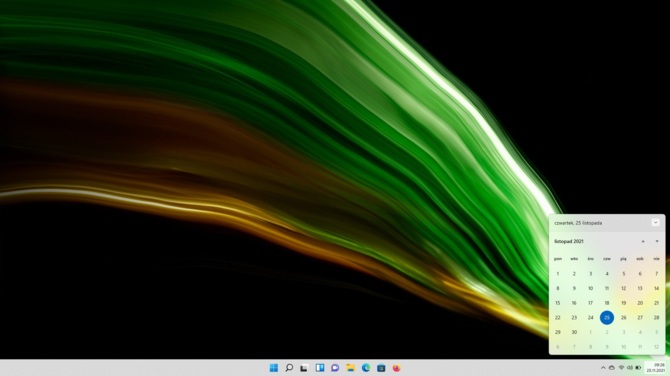
Task: Open Task View from the taskbar
Action: point(304,368)
